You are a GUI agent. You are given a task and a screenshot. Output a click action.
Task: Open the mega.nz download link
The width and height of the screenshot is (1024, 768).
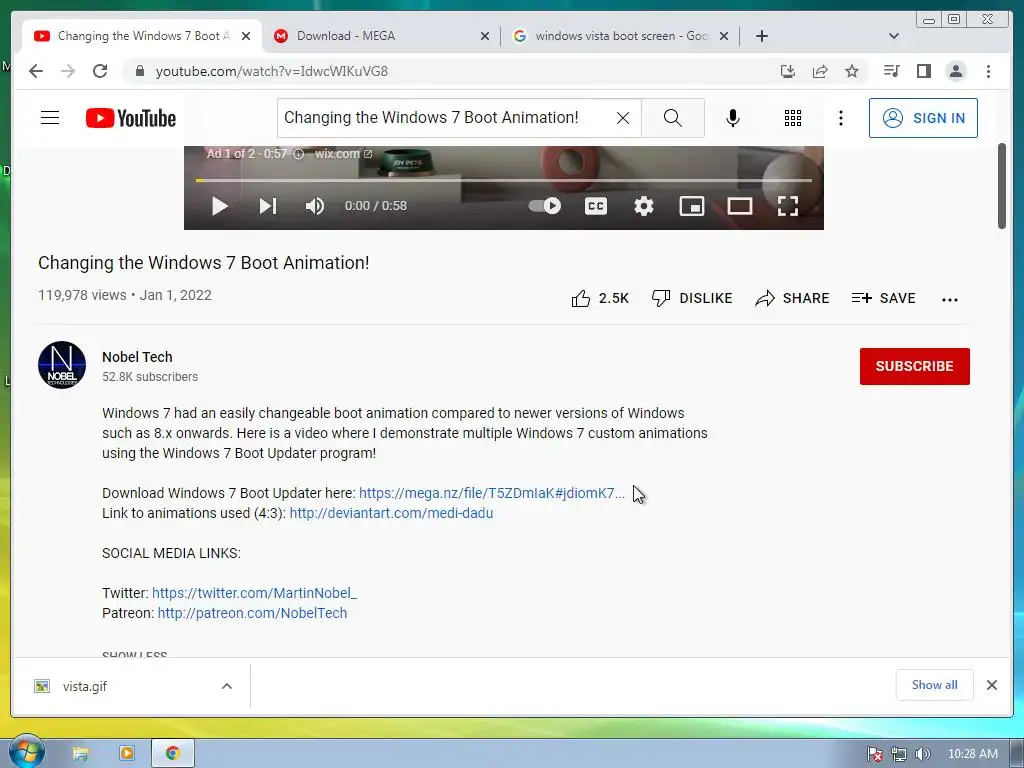tap(492, 493)
